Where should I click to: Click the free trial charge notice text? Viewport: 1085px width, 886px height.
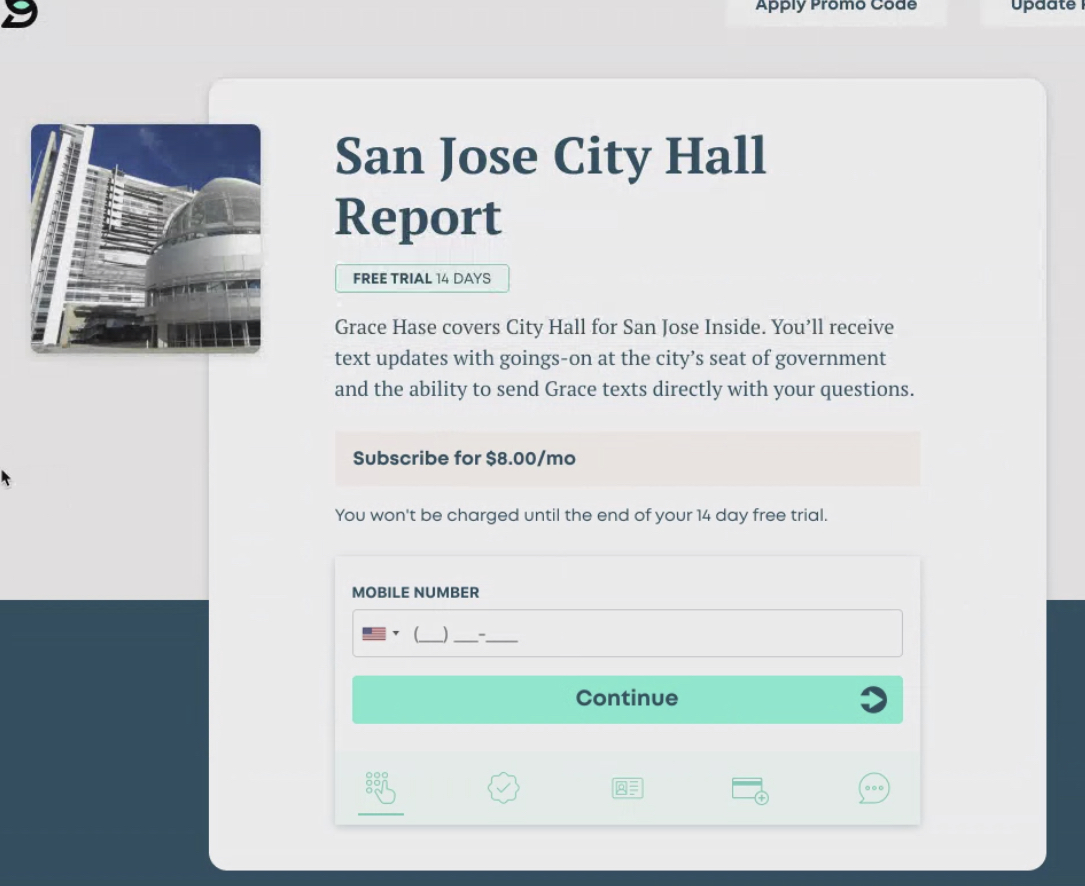coord(581,515)
